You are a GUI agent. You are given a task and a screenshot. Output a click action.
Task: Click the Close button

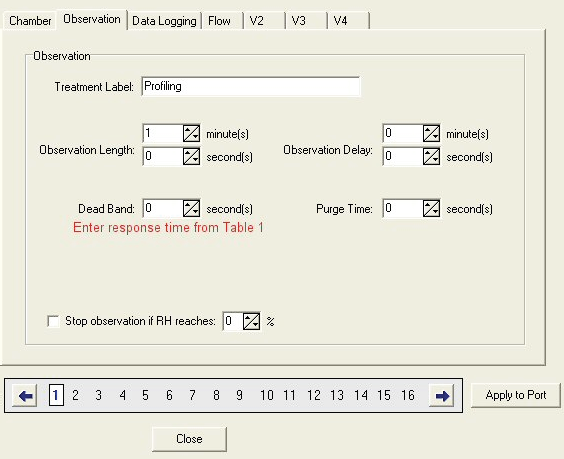pyautogui.click(x=189, y=439)
